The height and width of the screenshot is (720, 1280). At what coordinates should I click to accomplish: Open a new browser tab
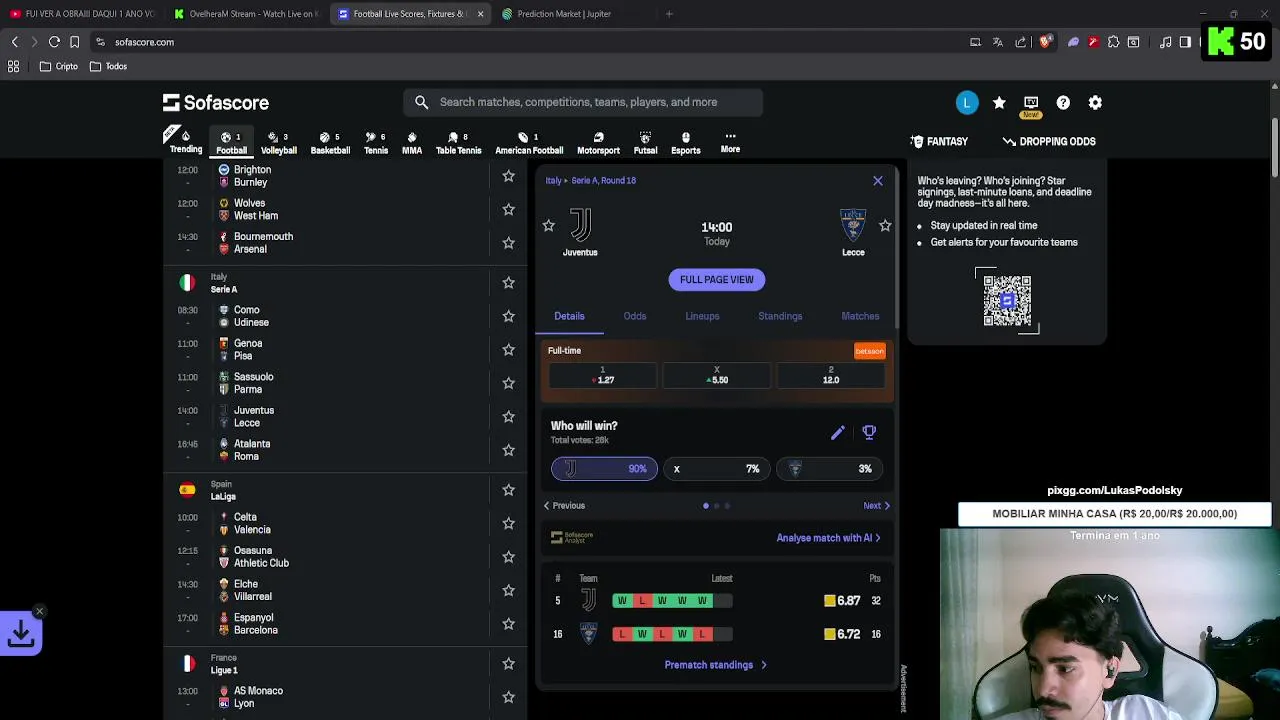coord(669,14)
